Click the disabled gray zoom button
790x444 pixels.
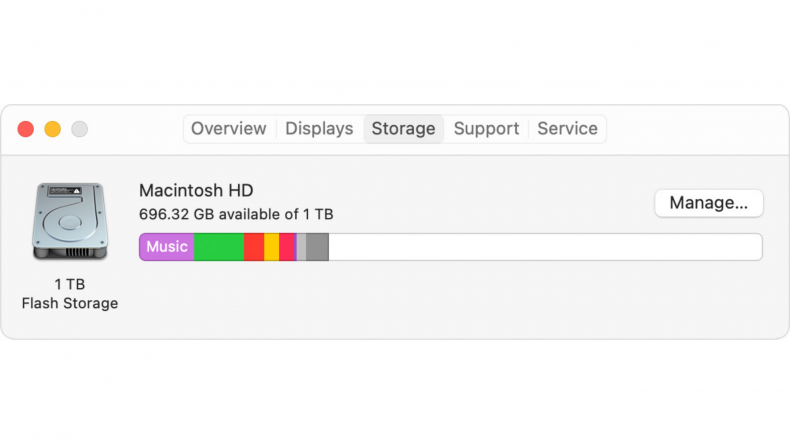[79, 129]
